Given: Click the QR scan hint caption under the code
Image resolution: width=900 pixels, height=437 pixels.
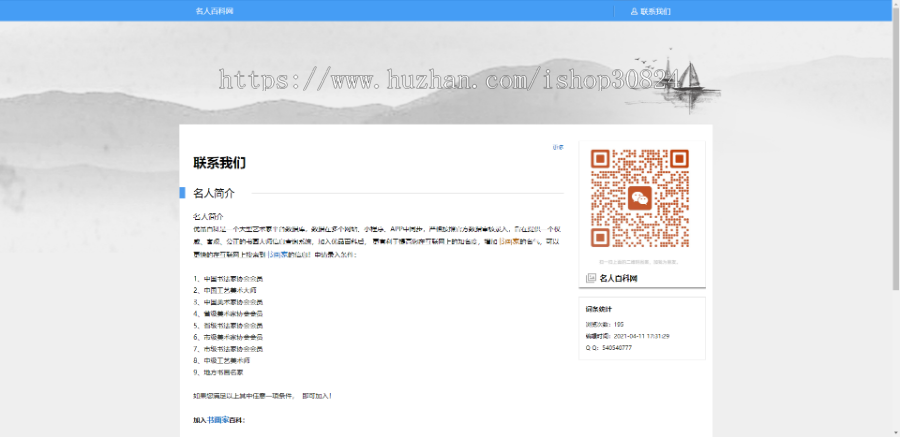Looking at the screenshot, I should pos(639,262).
